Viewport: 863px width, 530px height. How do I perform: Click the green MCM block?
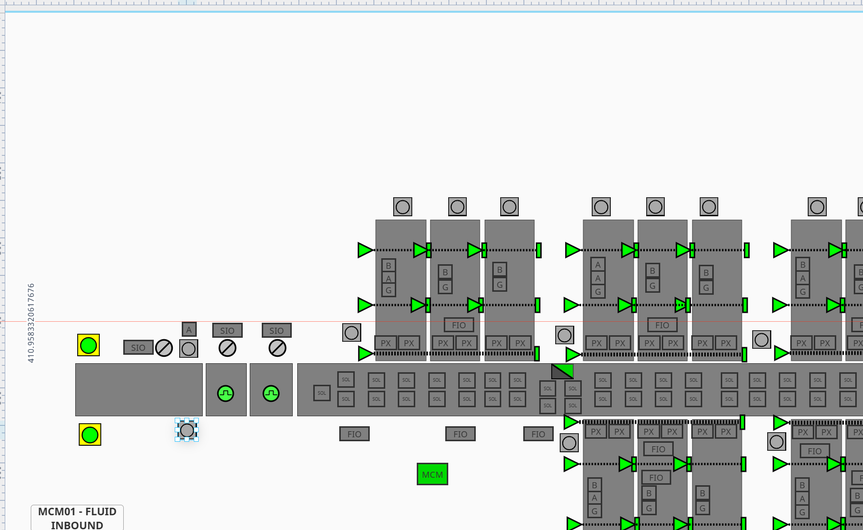click(x=432, y=474)
